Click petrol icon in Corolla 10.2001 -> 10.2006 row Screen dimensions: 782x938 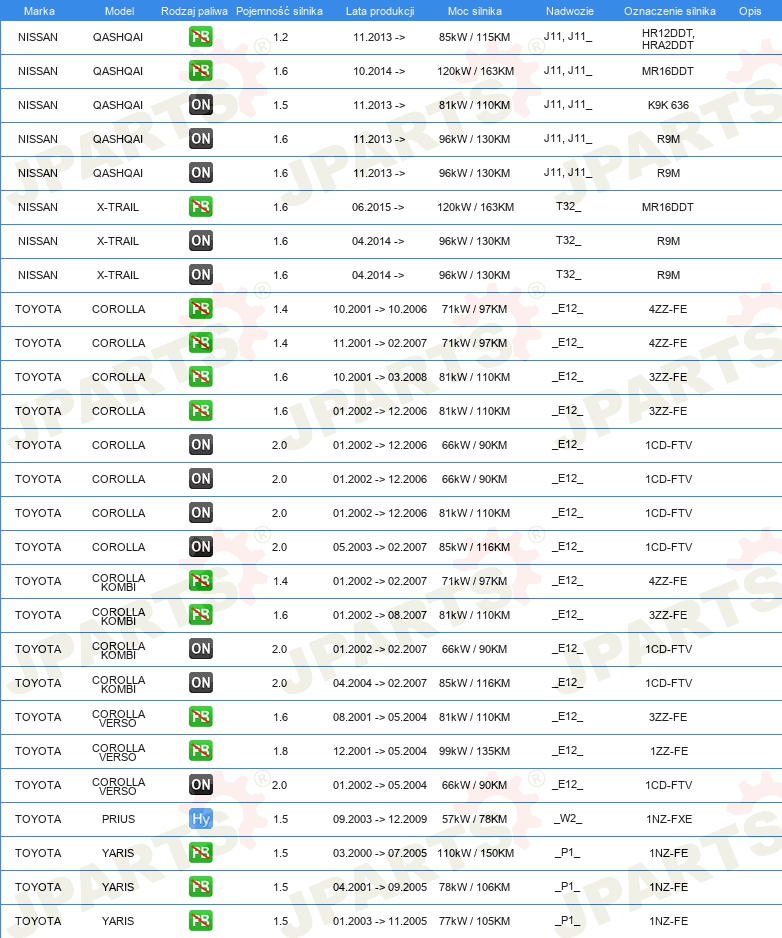tap(200, 309)
